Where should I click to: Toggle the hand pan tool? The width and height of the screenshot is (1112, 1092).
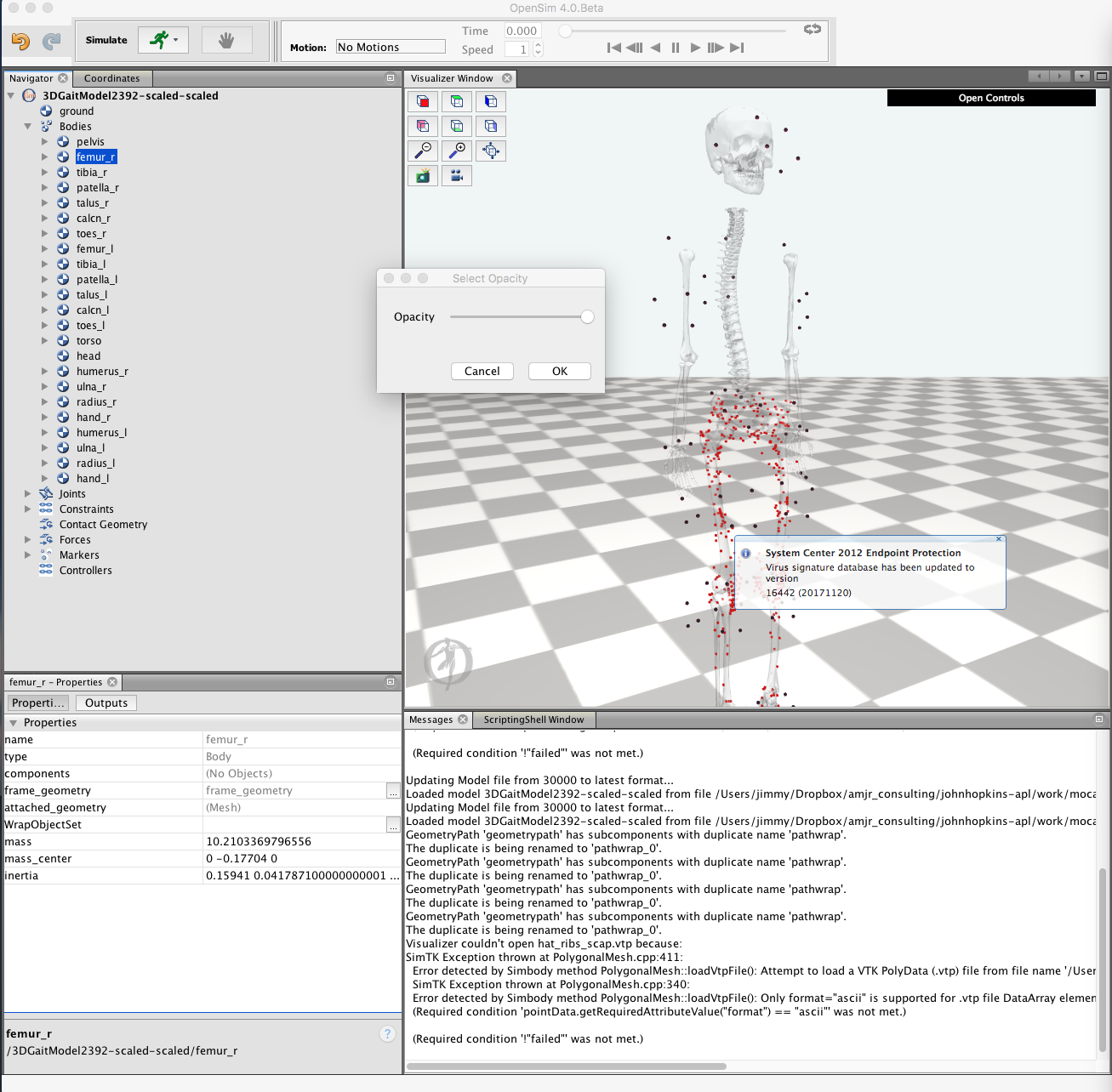tap(226, 39)
